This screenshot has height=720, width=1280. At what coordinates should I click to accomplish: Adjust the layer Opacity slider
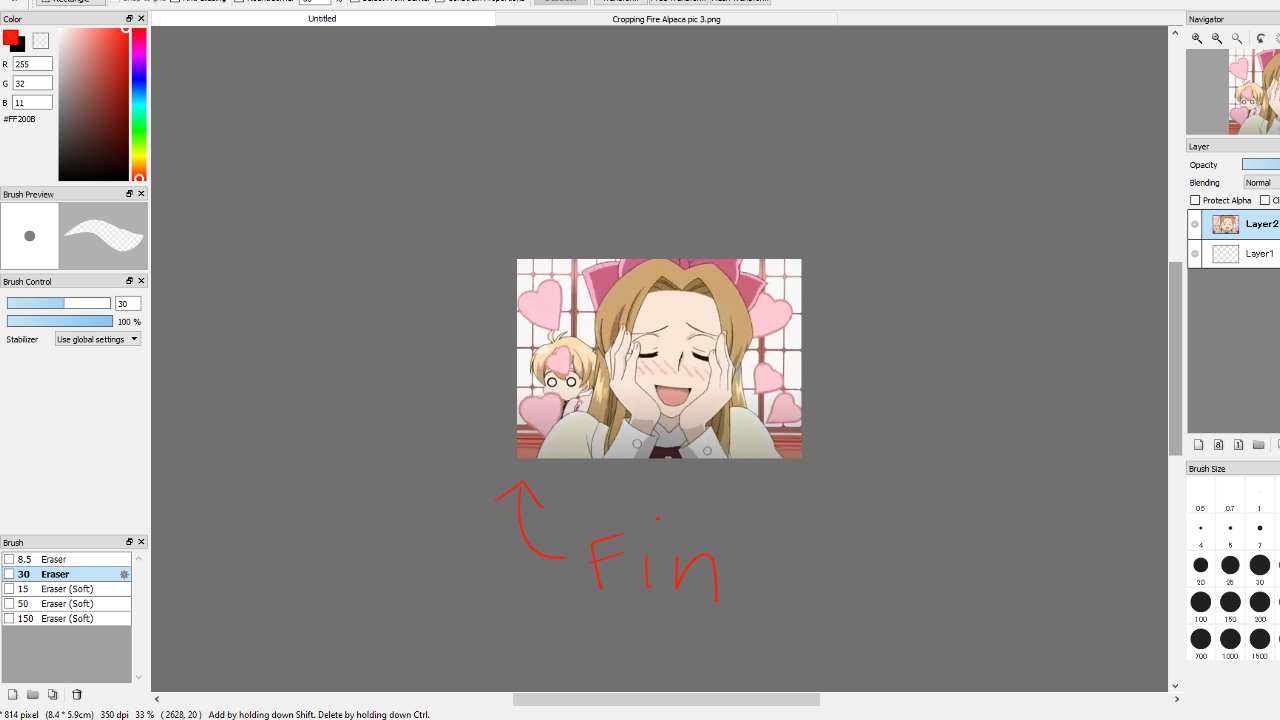tap(1261, 164)
